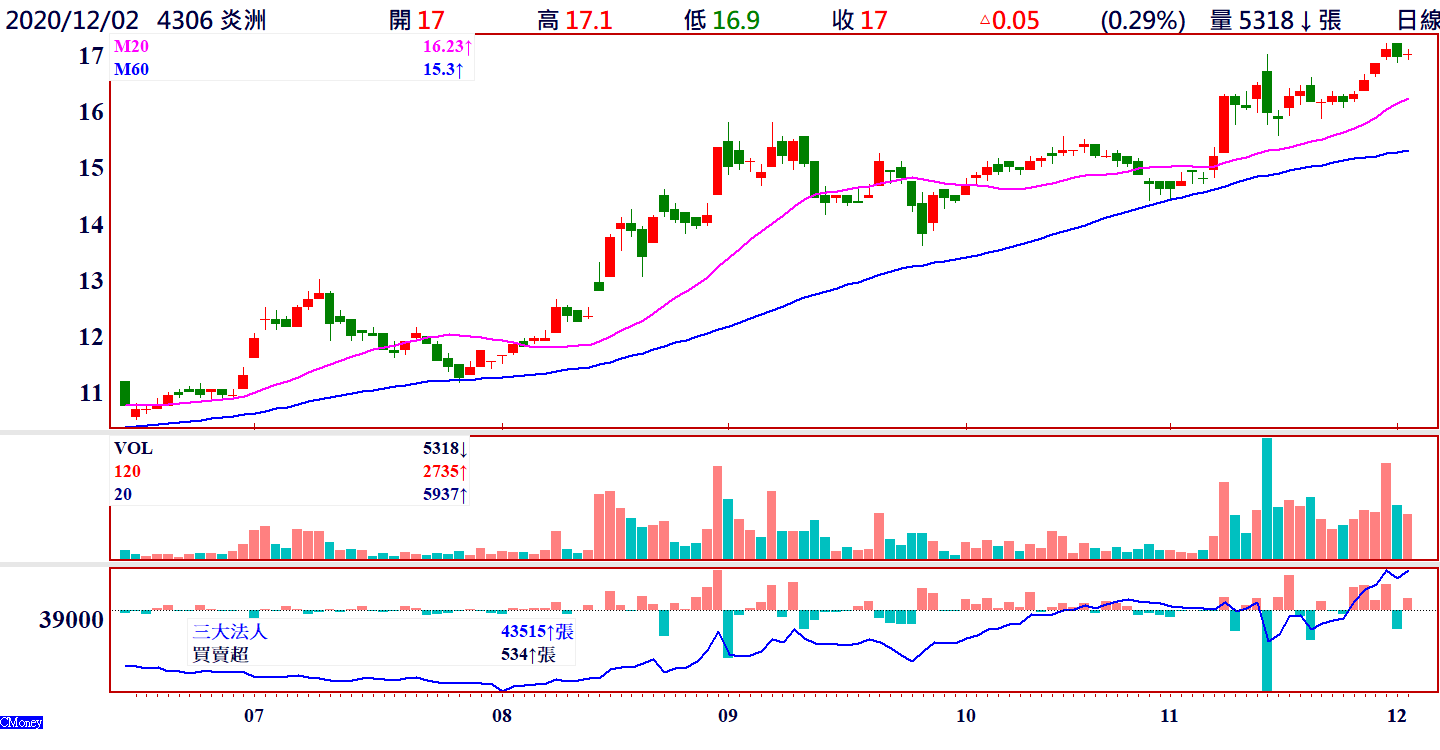This screenshot has height=750, width=1440.
Task: Click the percentage change (0.29%)
Action: click(1143, 19)
